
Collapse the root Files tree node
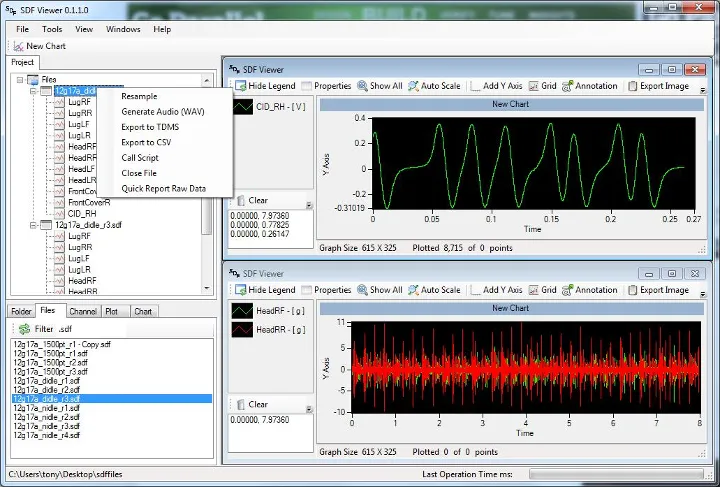pyautogui.click(x=19, y=79)
